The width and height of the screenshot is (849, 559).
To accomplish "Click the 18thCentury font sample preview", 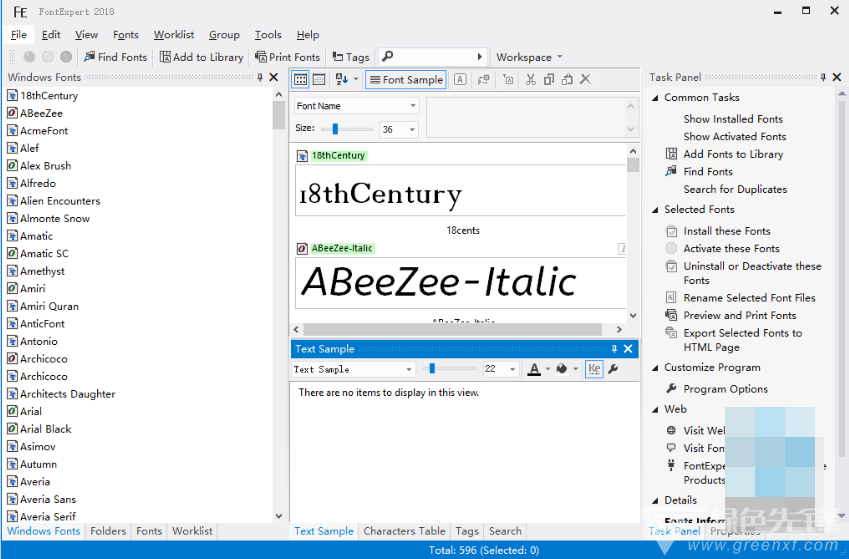I will pyautogui.click(x=460, y=191).
